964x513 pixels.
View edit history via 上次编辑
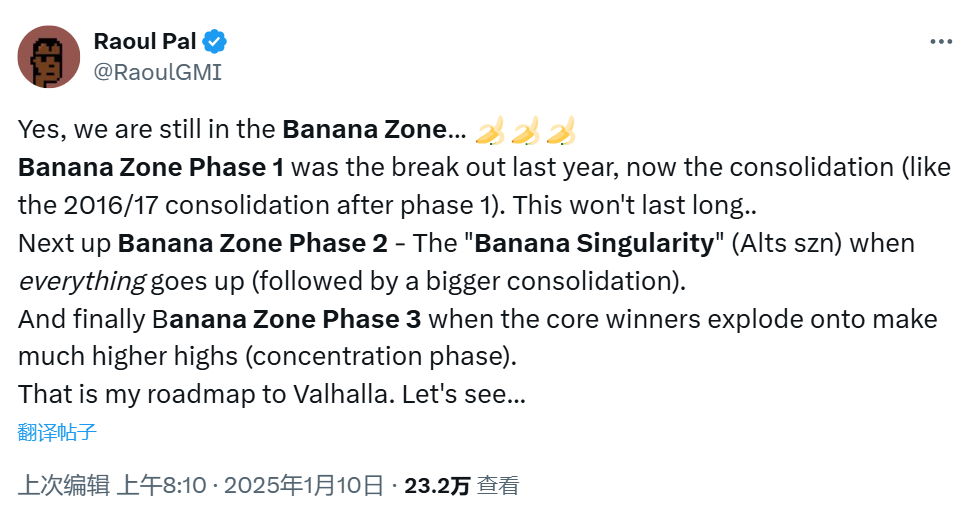click(63, 486)
